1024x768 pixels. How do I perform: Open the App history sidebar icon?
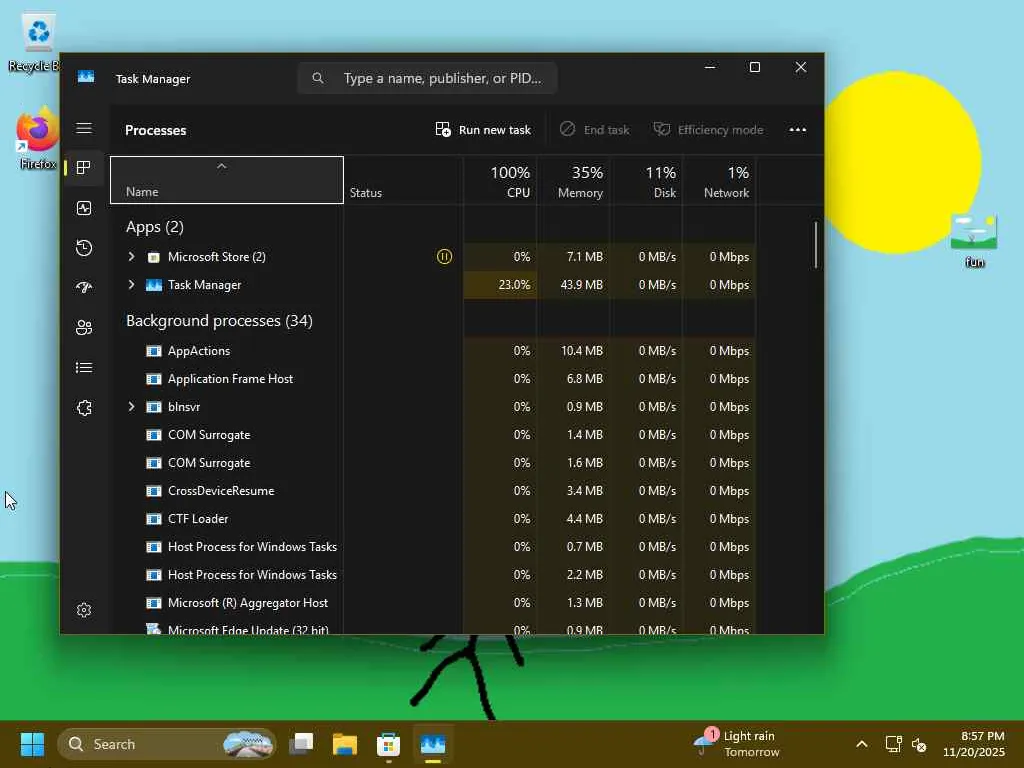coord(84,248)
